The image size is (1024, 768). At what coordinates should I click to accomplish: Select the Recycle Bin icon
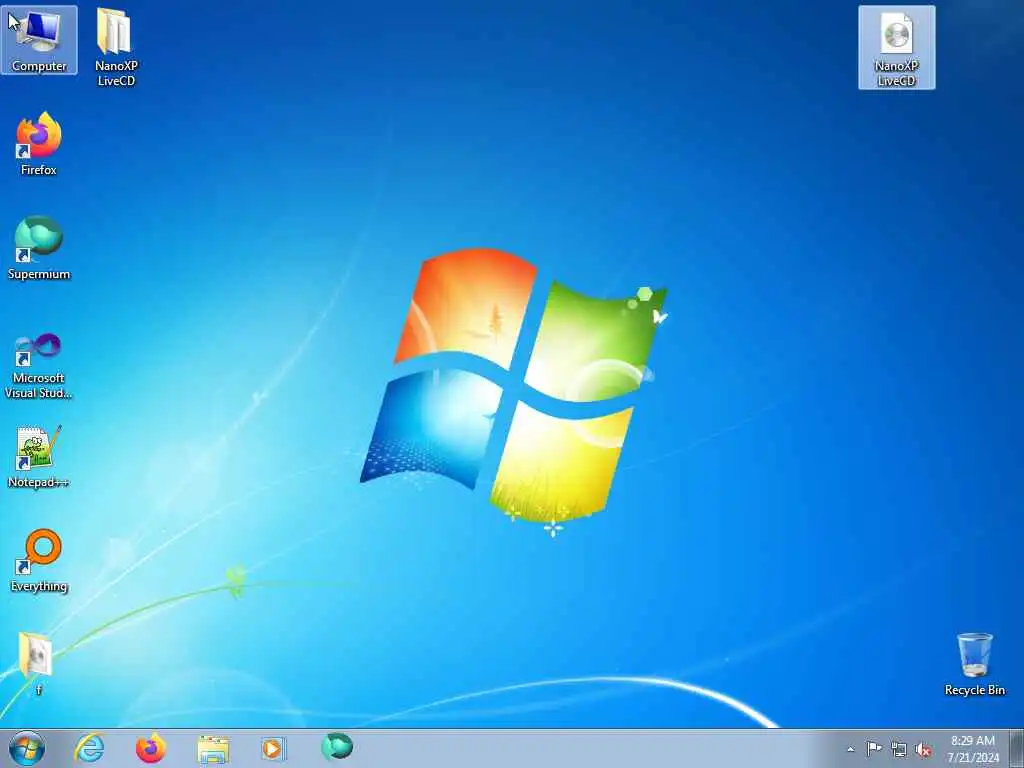pyautogui.click(x=974, y=664)
